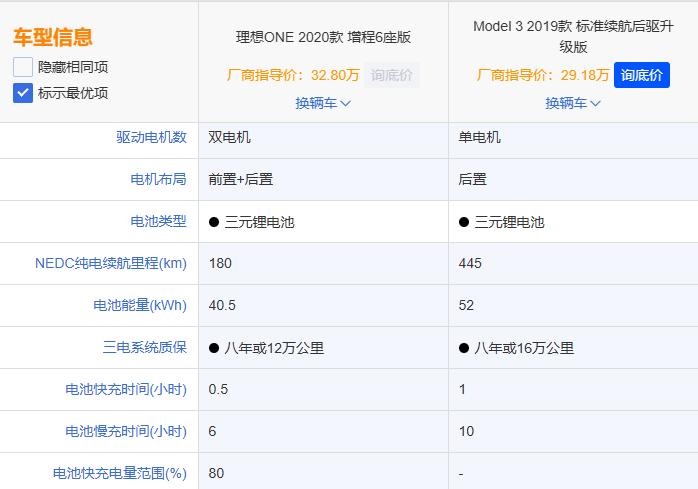Select the 445 range value
This screenshot has width=698, height=489.
tap(470, 263)
